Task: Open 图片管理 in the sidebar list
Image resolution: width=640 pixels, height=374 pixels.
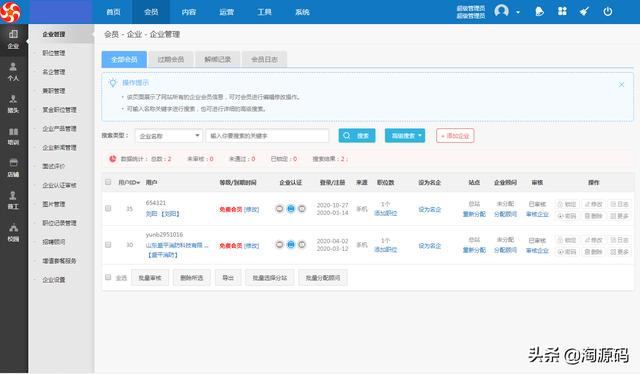Action: click(x=54, y=204)
